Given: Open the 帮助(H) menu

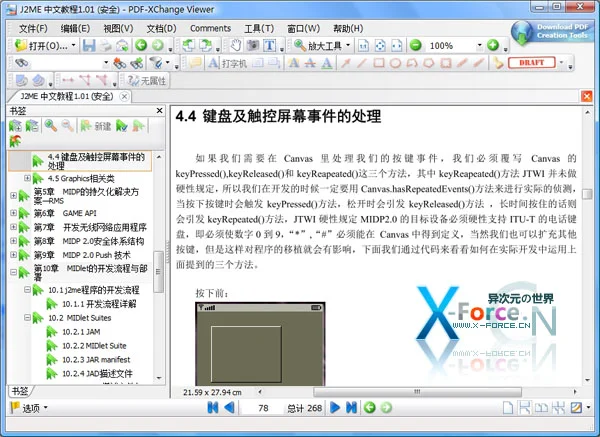Looking at the screenshot, I should [x=348, y=28].
